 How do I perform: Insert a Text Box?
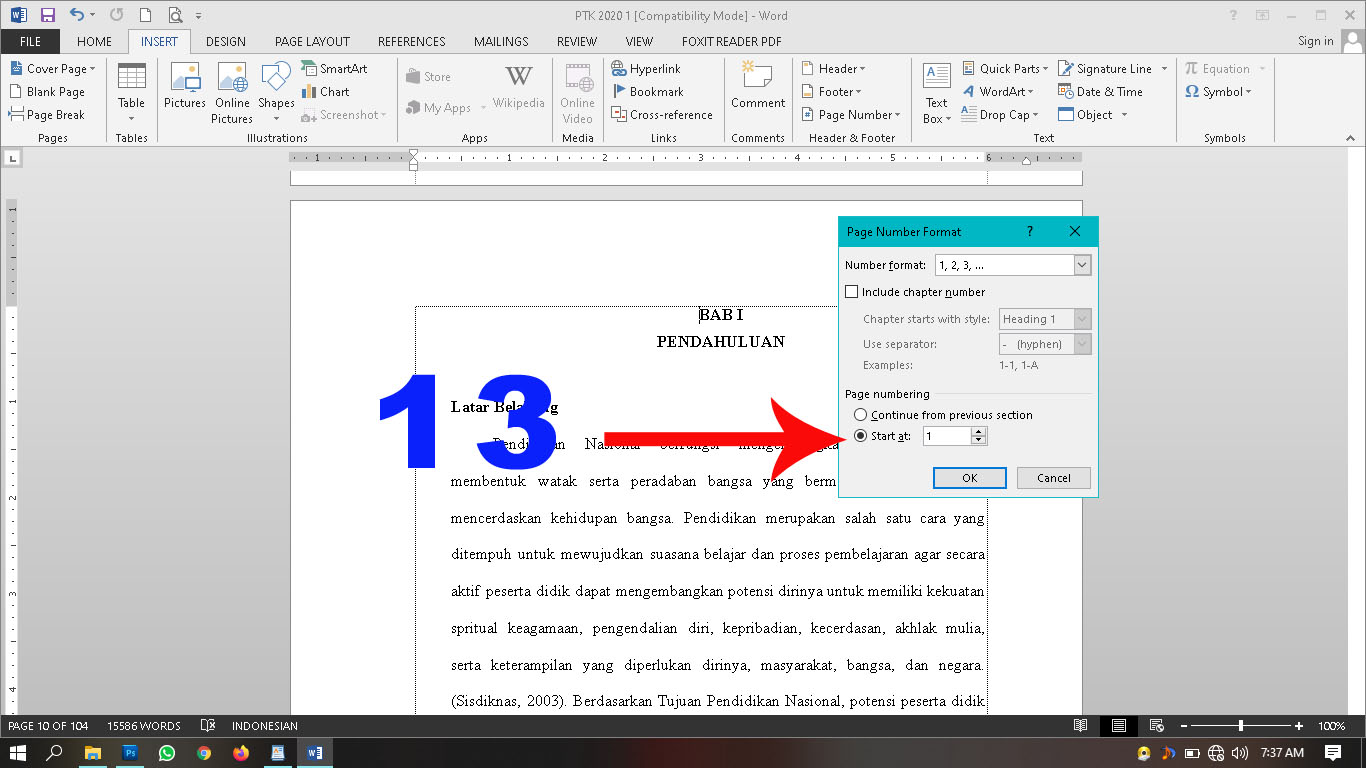[x=935, y=91]
